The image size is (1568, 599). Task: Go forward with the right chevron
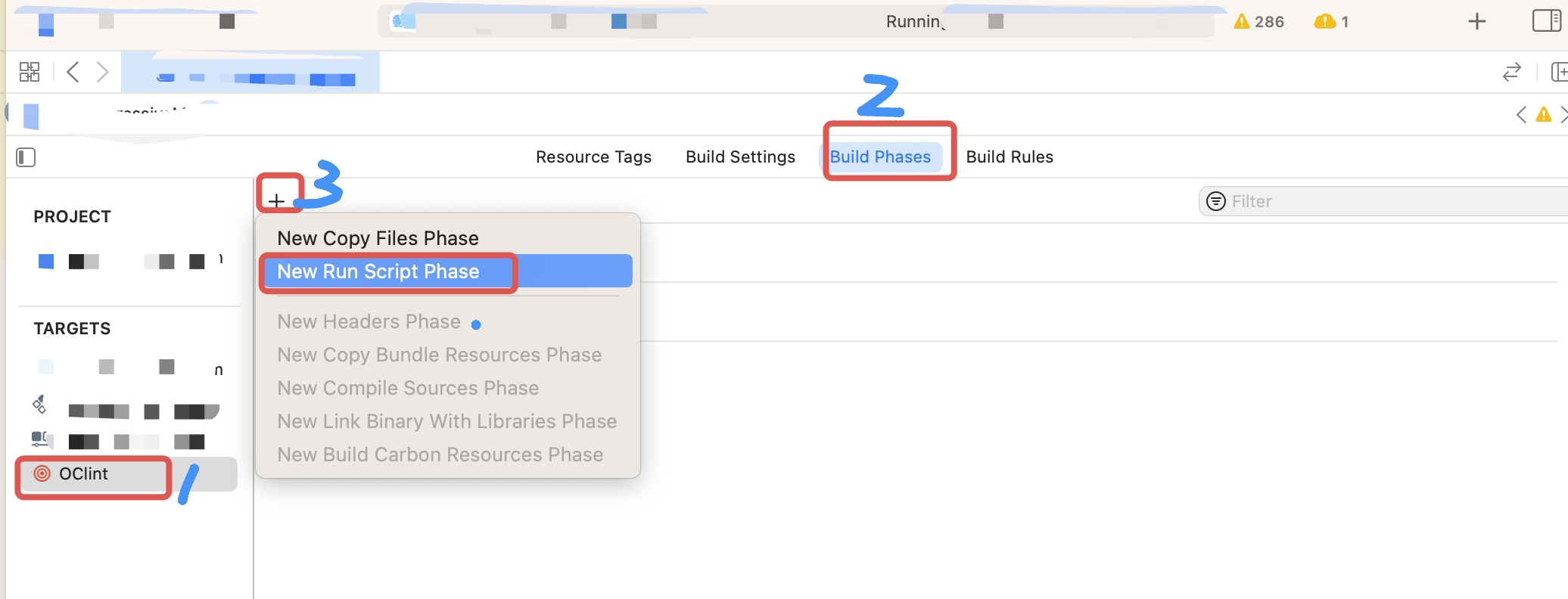point(103,72)
